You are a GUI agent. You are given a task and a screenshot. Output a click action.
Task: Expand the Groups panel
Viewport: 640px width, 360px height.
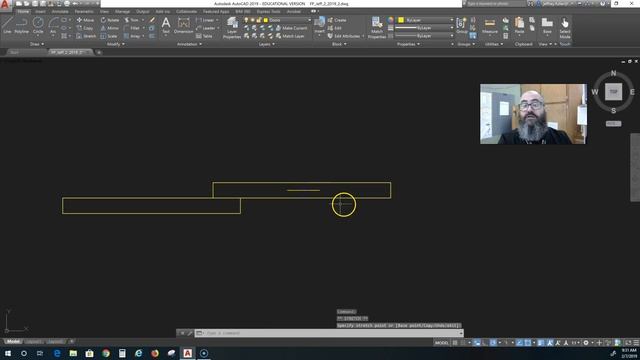pyautogui.click(x=466, y=44)
